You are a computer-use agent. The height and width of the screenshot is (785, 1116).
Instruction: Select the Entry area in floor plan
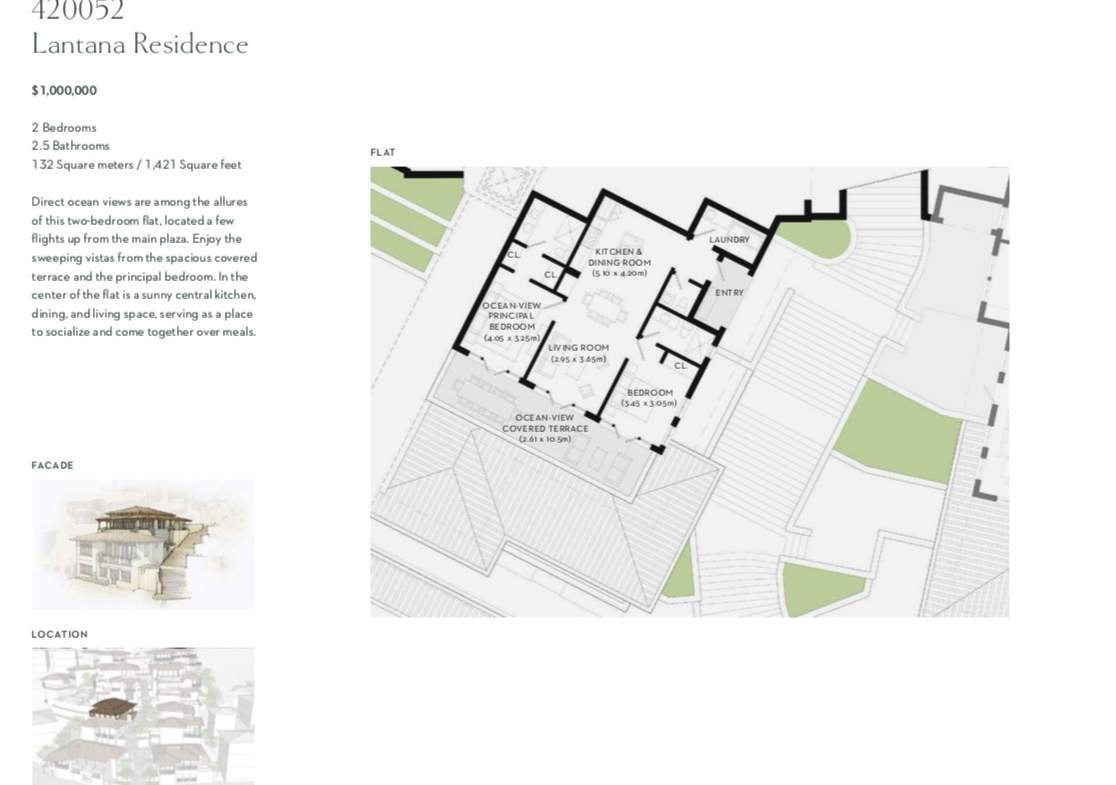[x=729, y=293]
